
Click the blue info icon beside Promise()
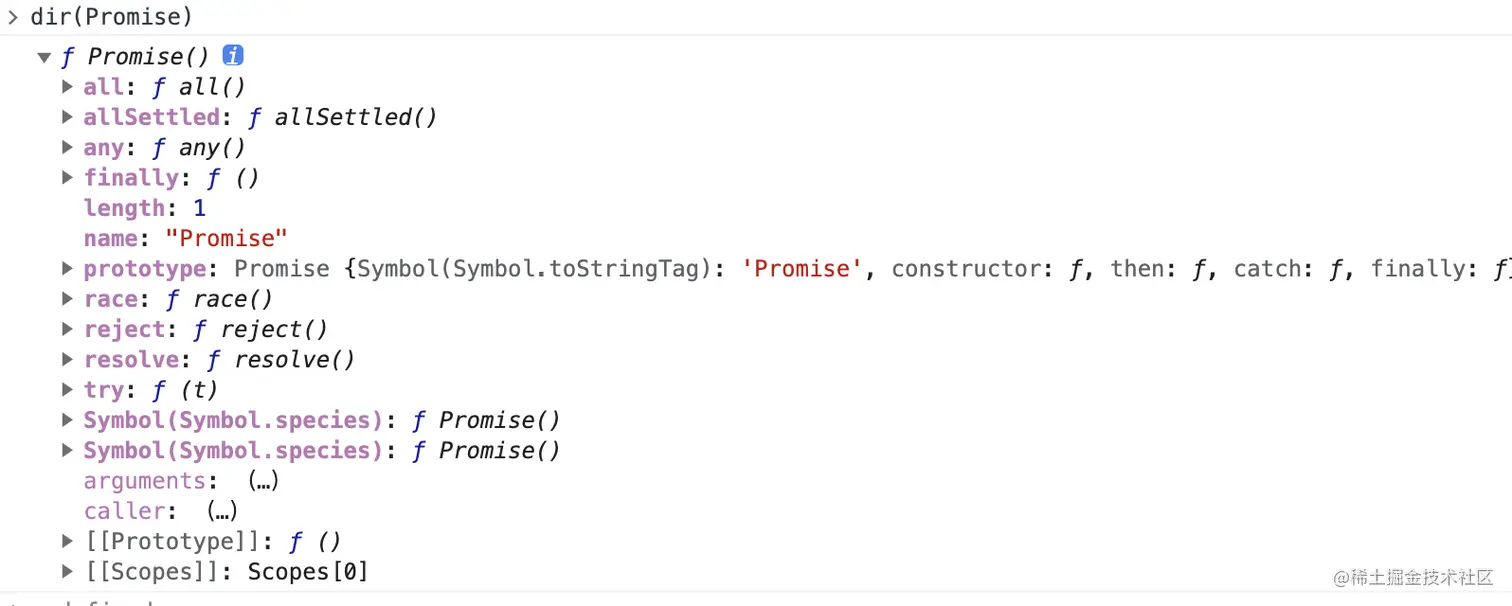click(x=233, y=56)
